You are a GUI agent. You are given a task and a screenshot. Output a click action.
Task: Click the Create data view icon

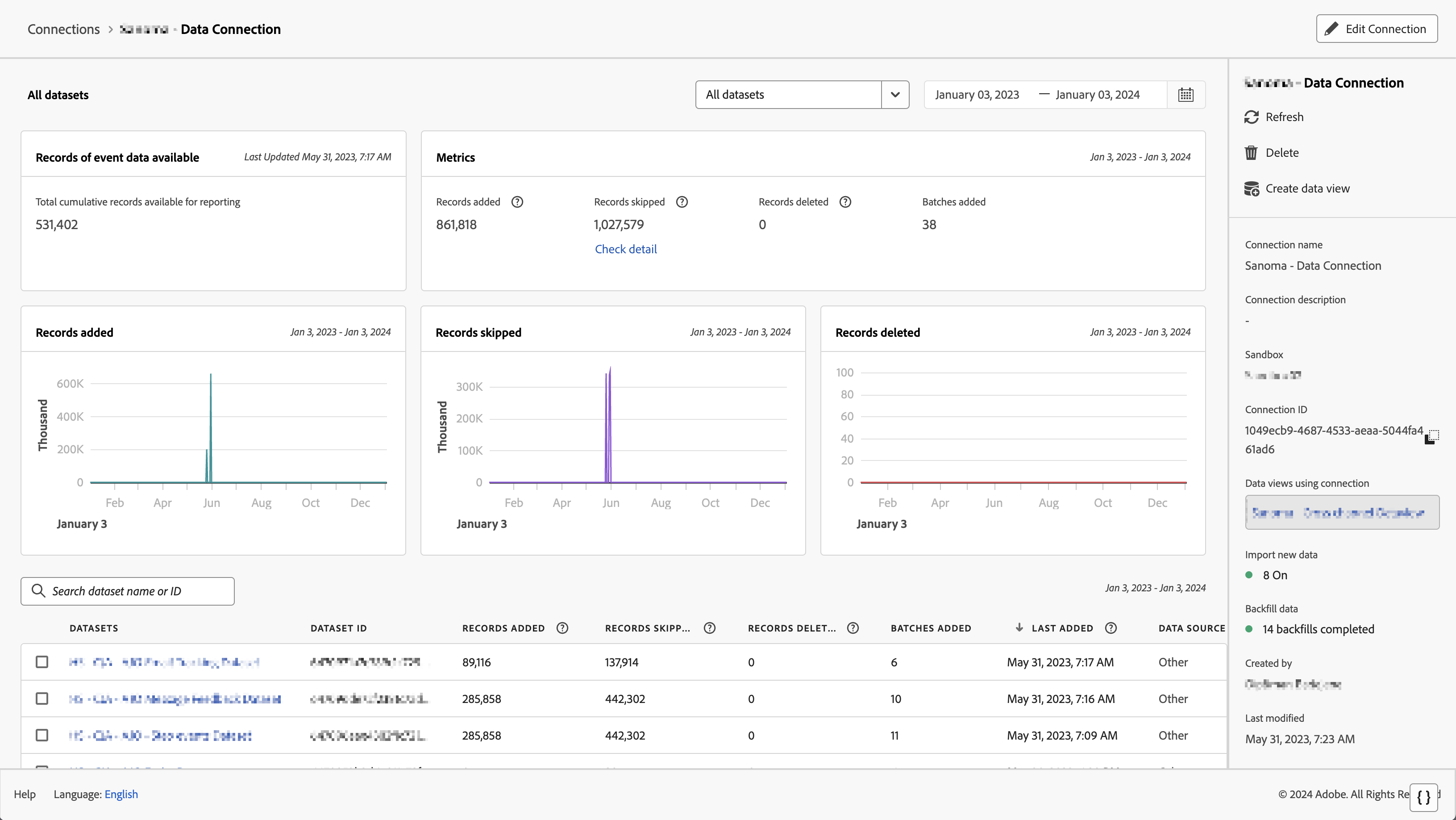1252,189
